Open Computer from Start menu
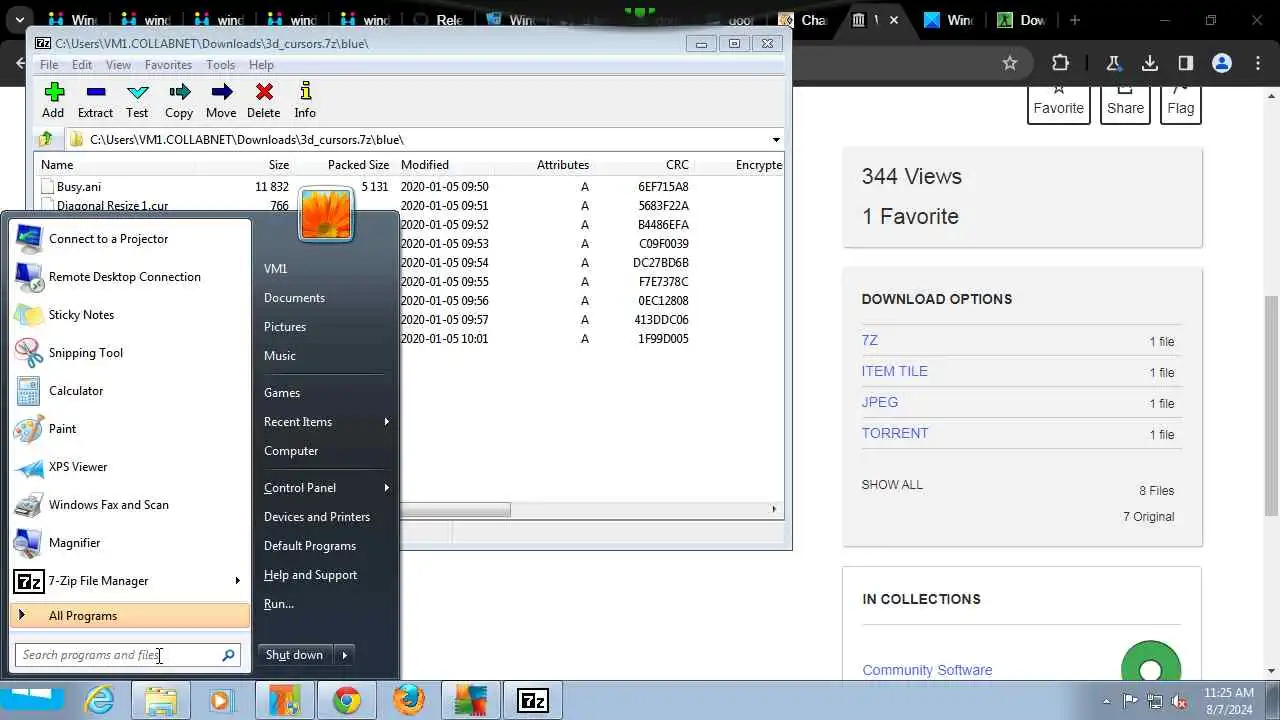Screen dimensions: 1280x720 click(291, 451)
